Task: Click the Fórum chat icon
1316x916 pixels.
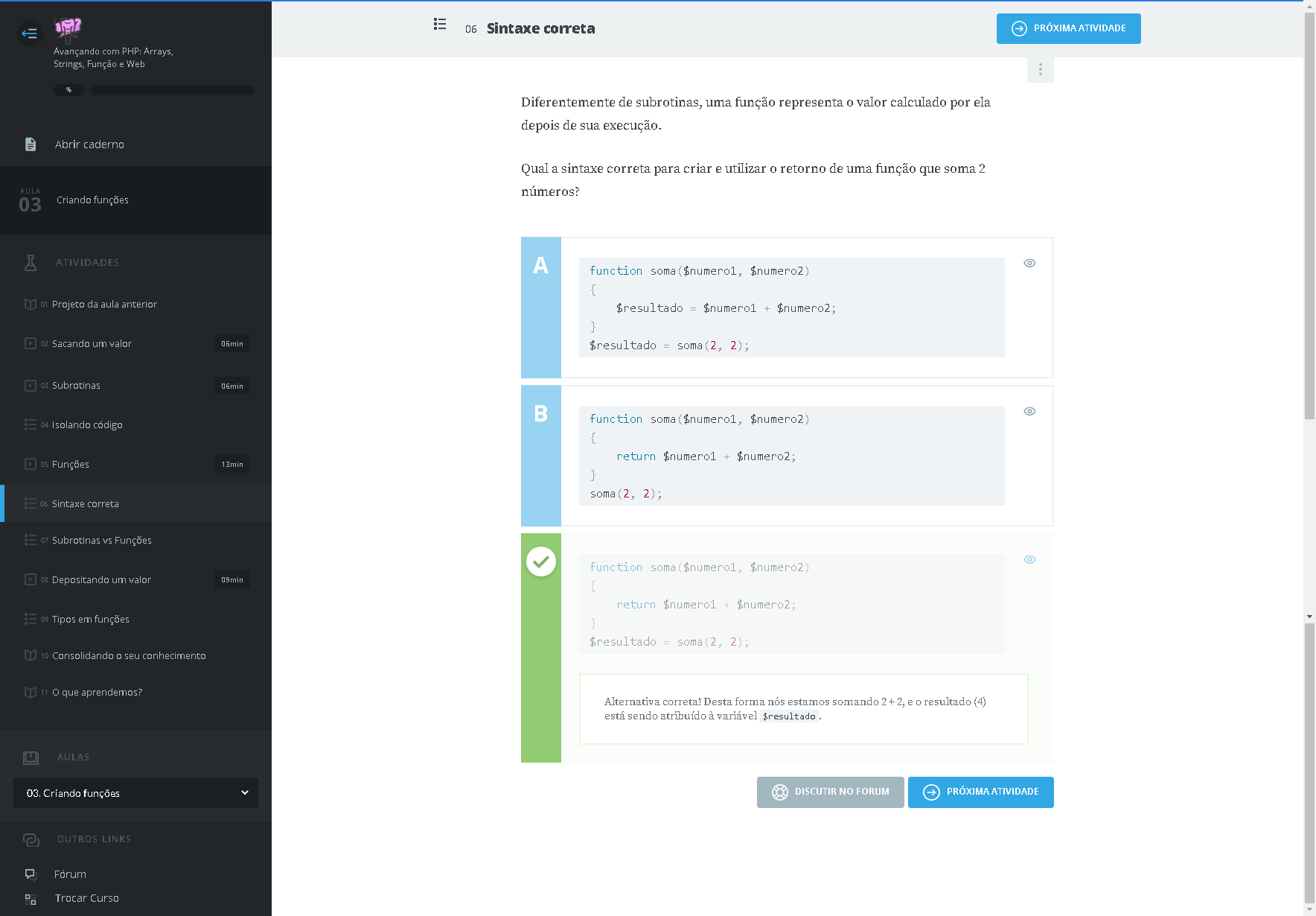Action: 31,874
